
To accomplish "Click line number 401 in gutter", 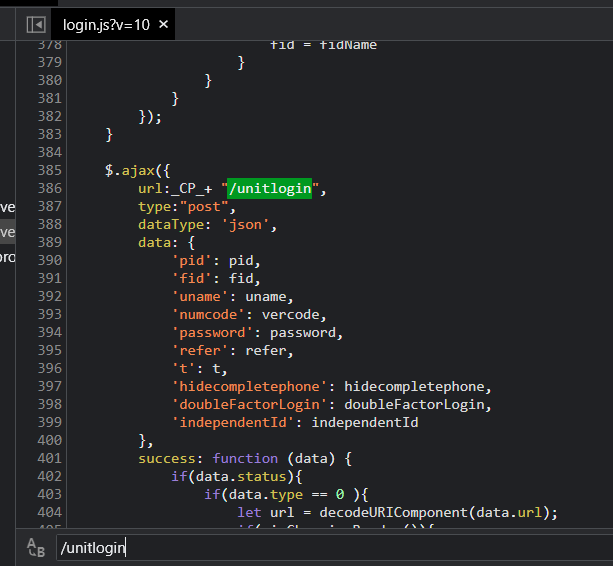I will pyautogui.click(x=50, y=458).
